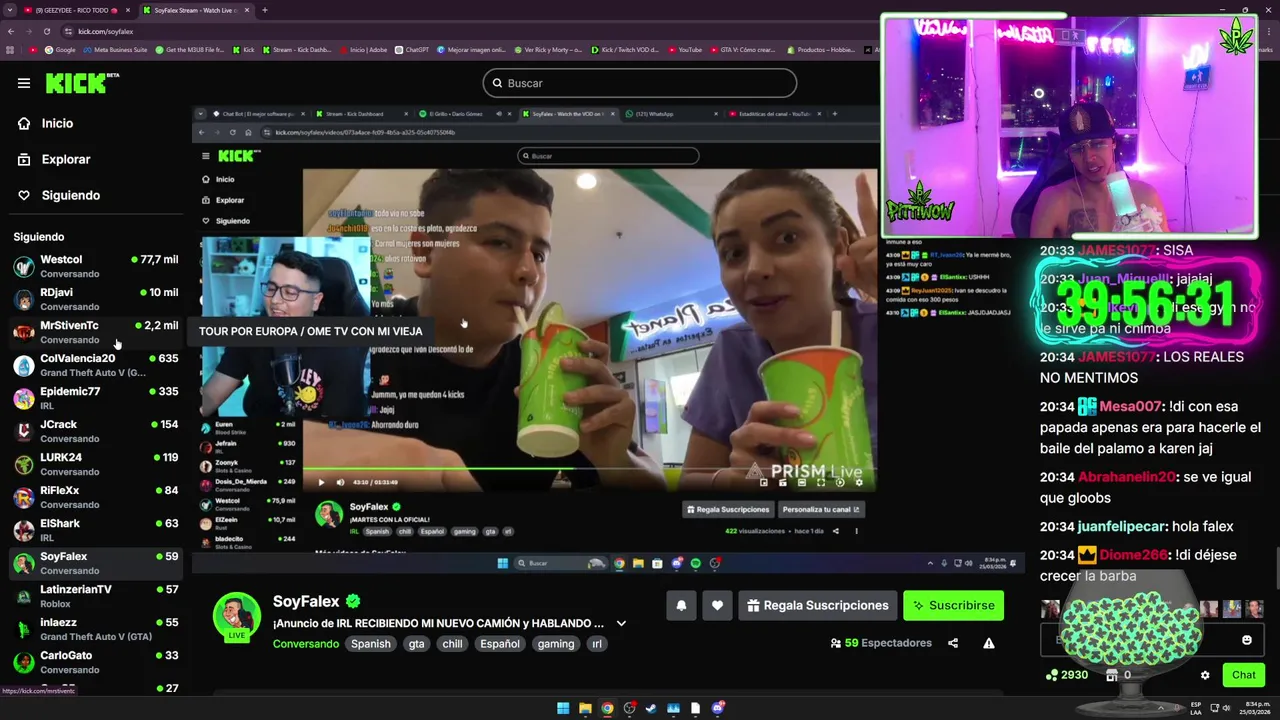Click the green Chat send button

click(x=1243, y=675)
